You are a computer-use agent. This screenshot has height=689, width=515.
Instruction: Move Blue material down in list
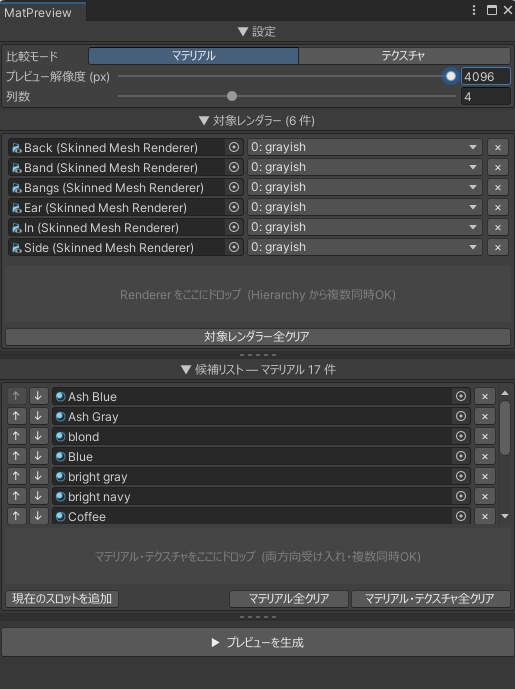click(x=38, y=456)
